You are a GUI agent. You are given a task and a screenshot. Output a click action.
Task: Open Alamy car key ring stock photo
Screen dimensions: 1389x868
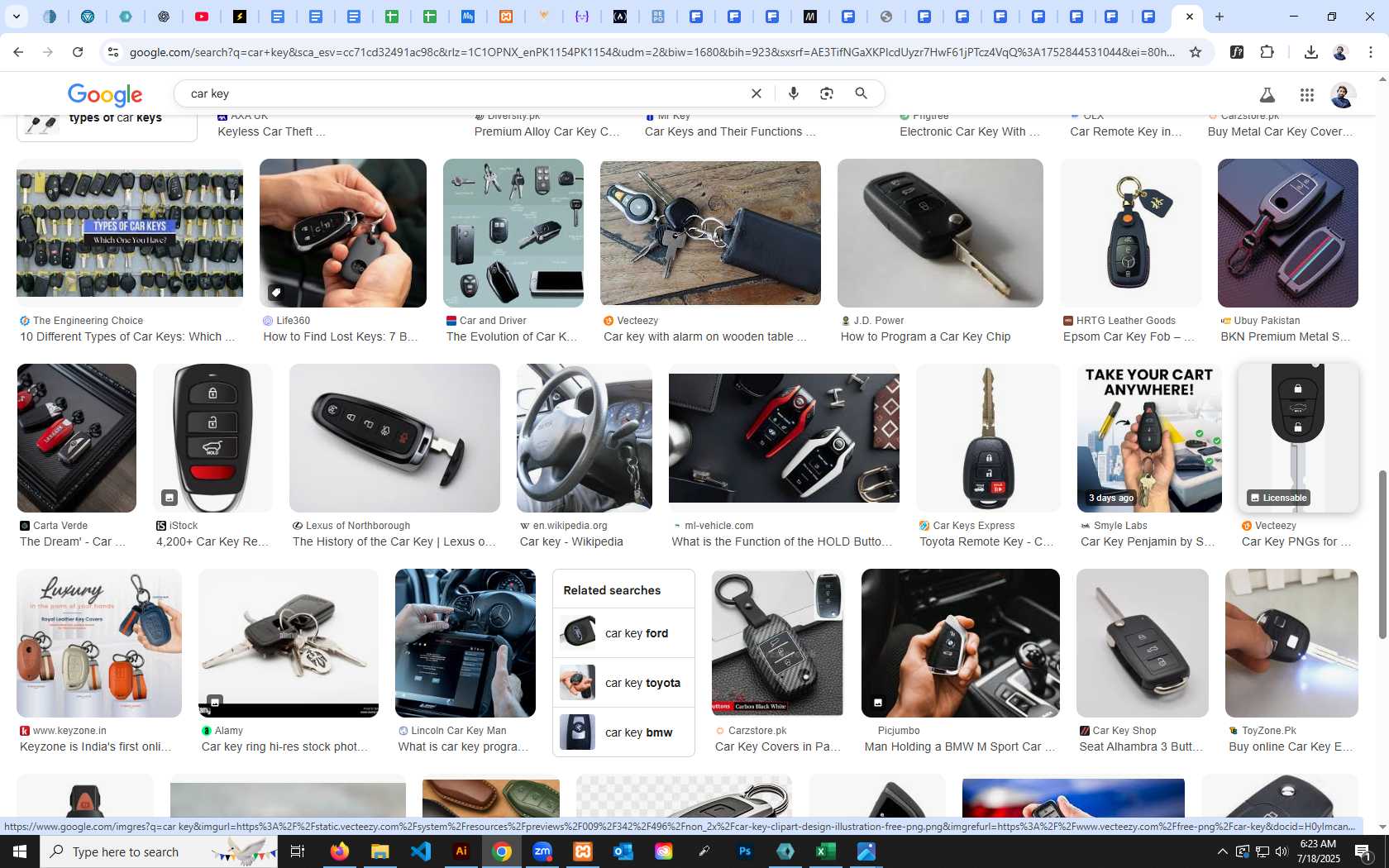point(289,643)
